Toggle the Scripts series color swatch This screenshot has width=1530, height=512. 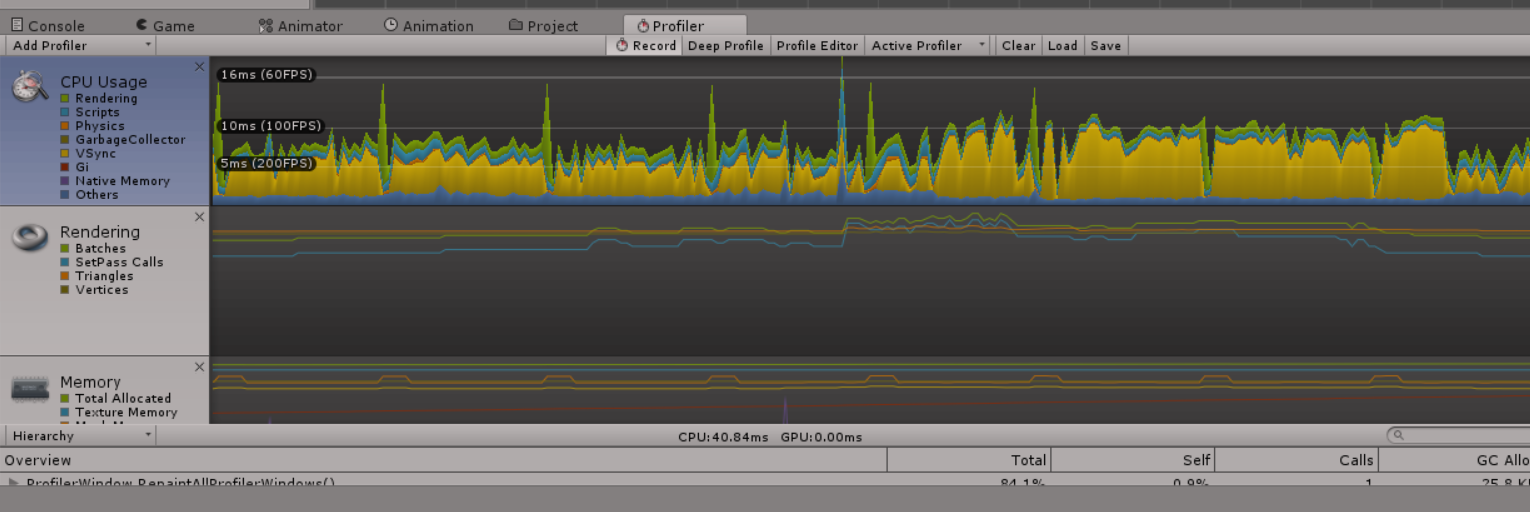click(x=65, y=113)
